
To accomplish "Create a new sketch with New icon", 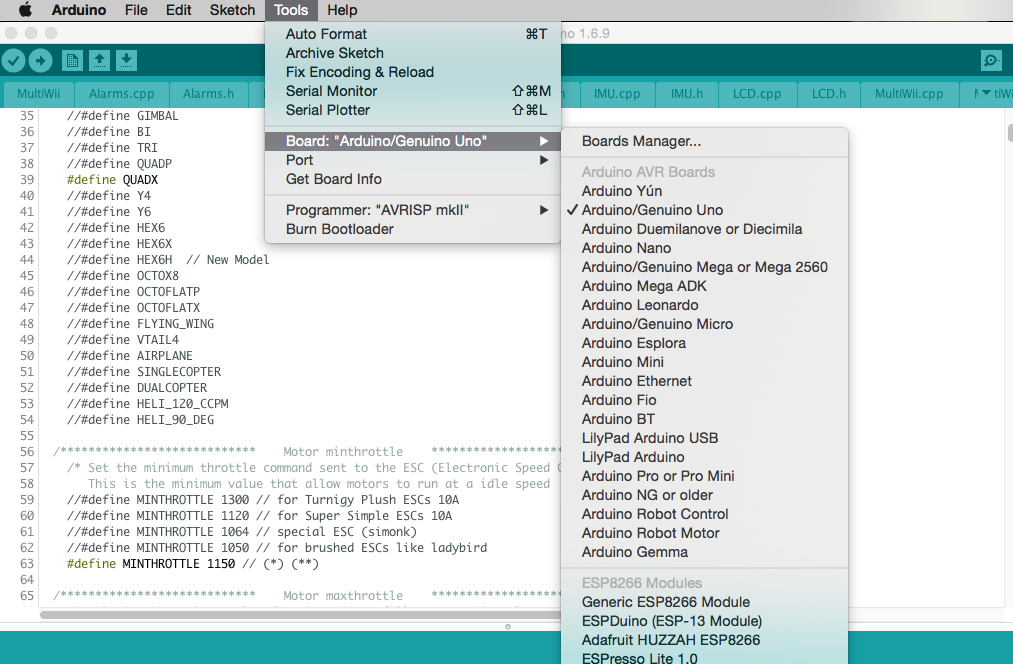I will [73, 61].
